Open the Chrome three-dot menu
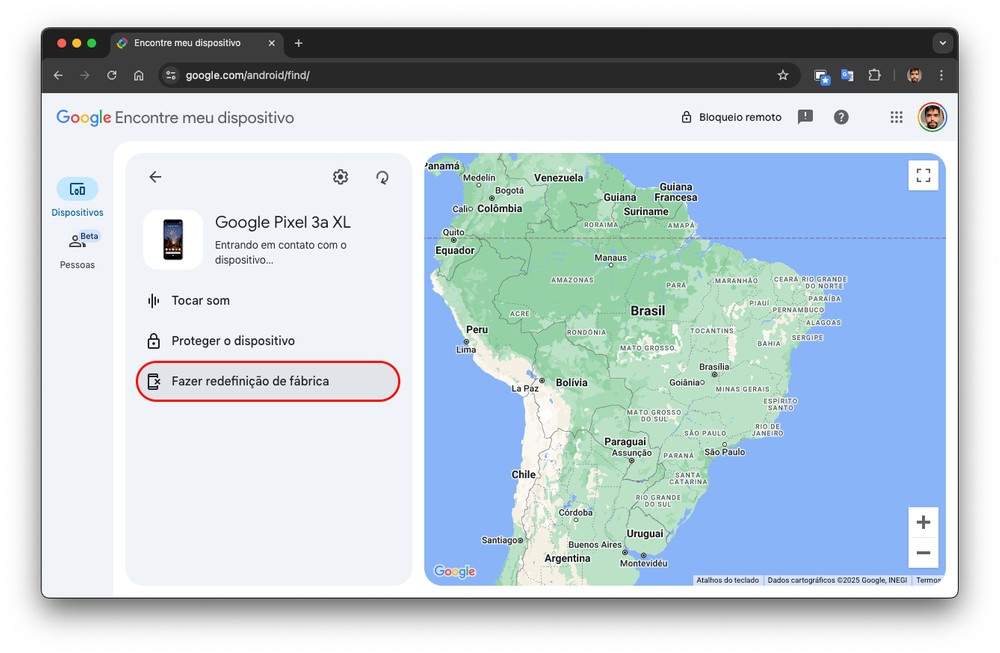The height and width of the screenshot is (653, 1000). coord(941,75)
